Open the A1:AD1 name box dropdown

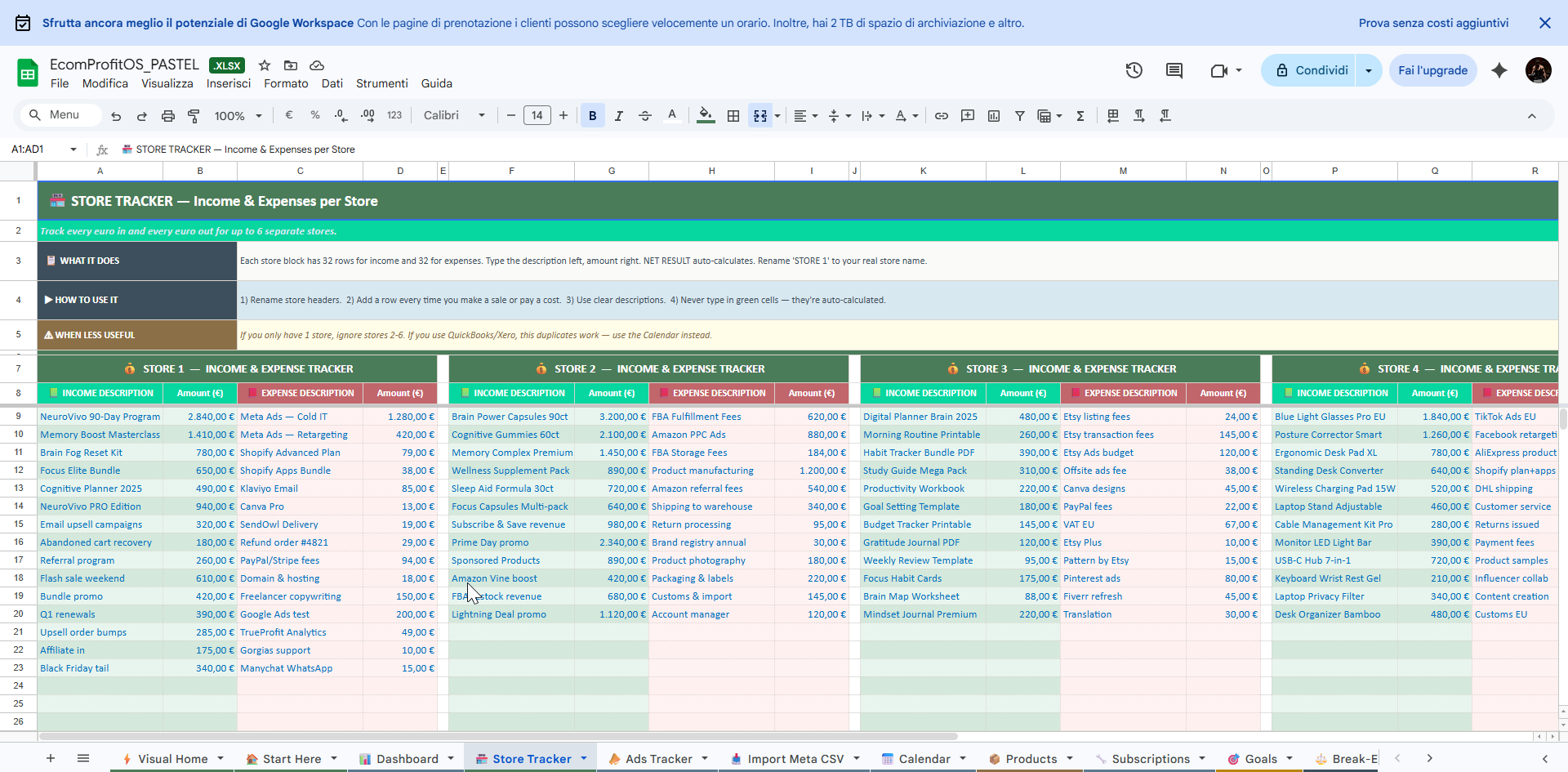[73, 149]
